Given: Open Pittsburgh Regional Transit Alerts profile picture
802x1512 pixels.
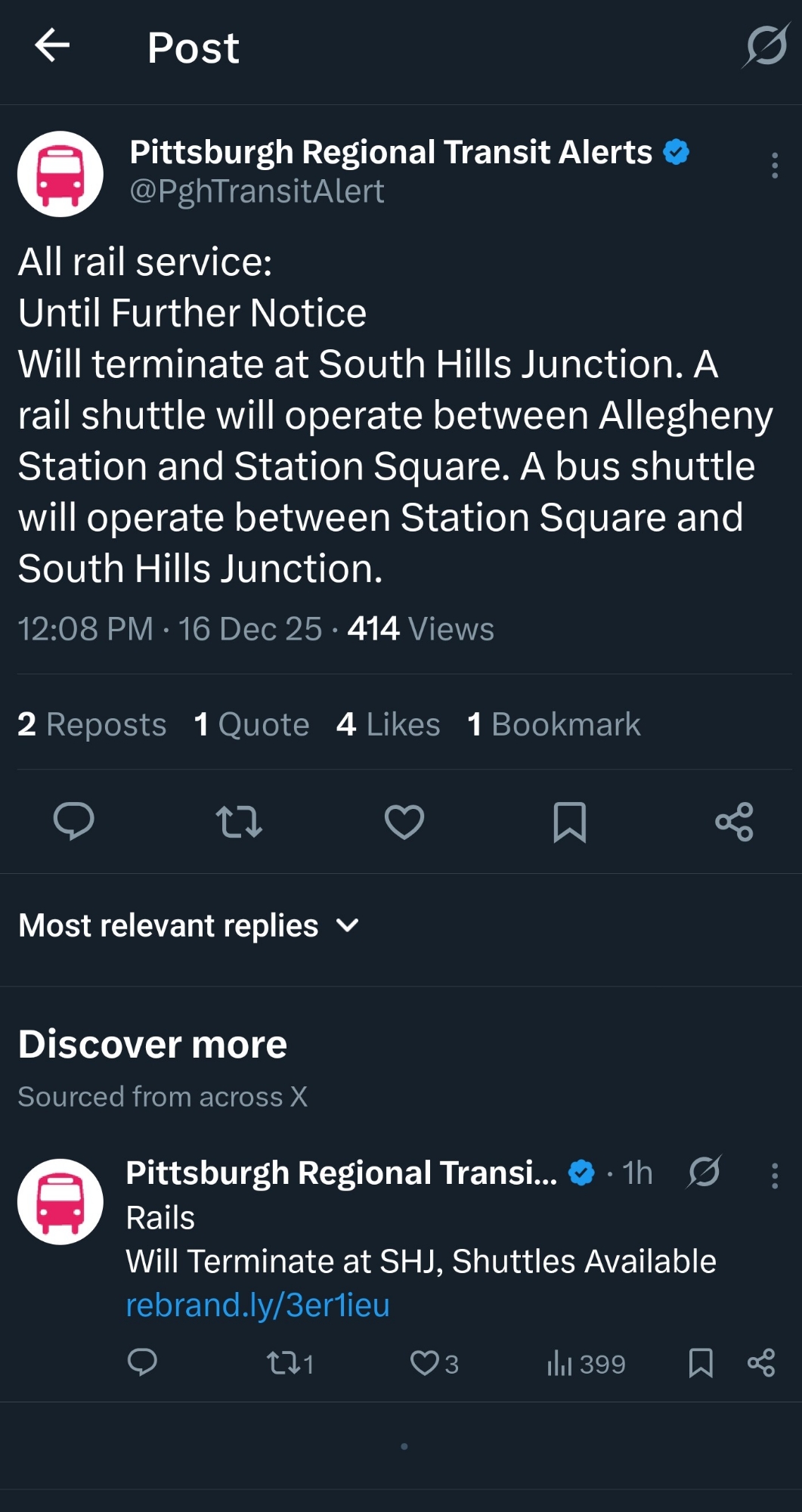Looking at the screenshot, I should click(60, 174).
